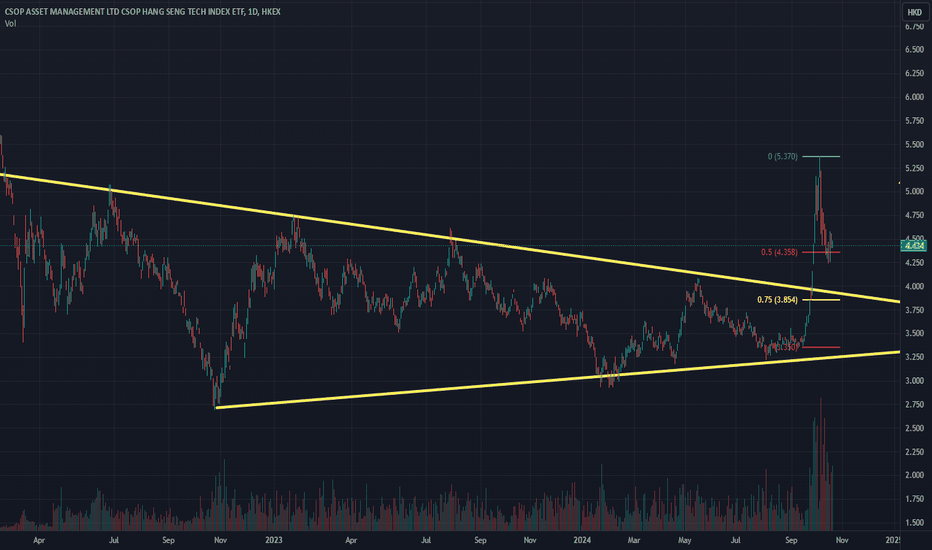Click the 2024 label on time axis
The image size is (932, 550).
[x=582, y=540]
